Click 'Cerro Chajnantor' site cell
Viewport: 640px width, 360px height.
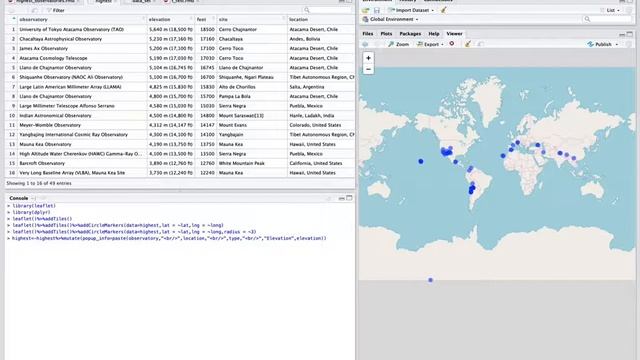pyautogui.click(x=251, y=29)
